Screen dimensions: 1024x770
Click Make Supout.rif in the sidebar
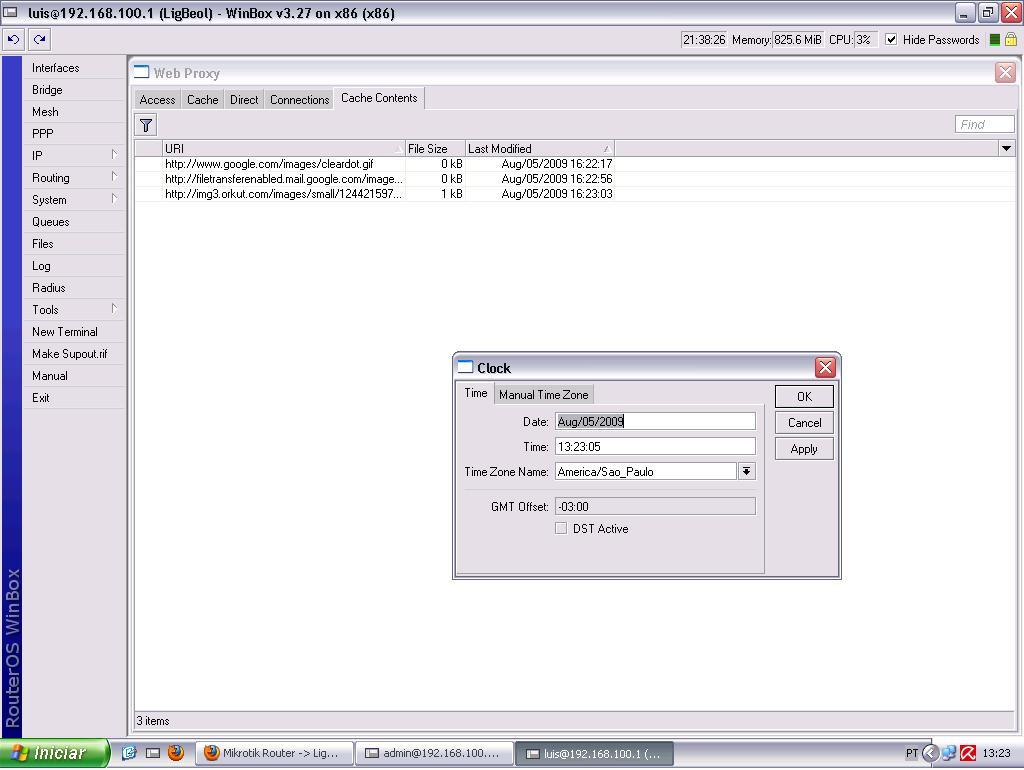pos(73,354)
